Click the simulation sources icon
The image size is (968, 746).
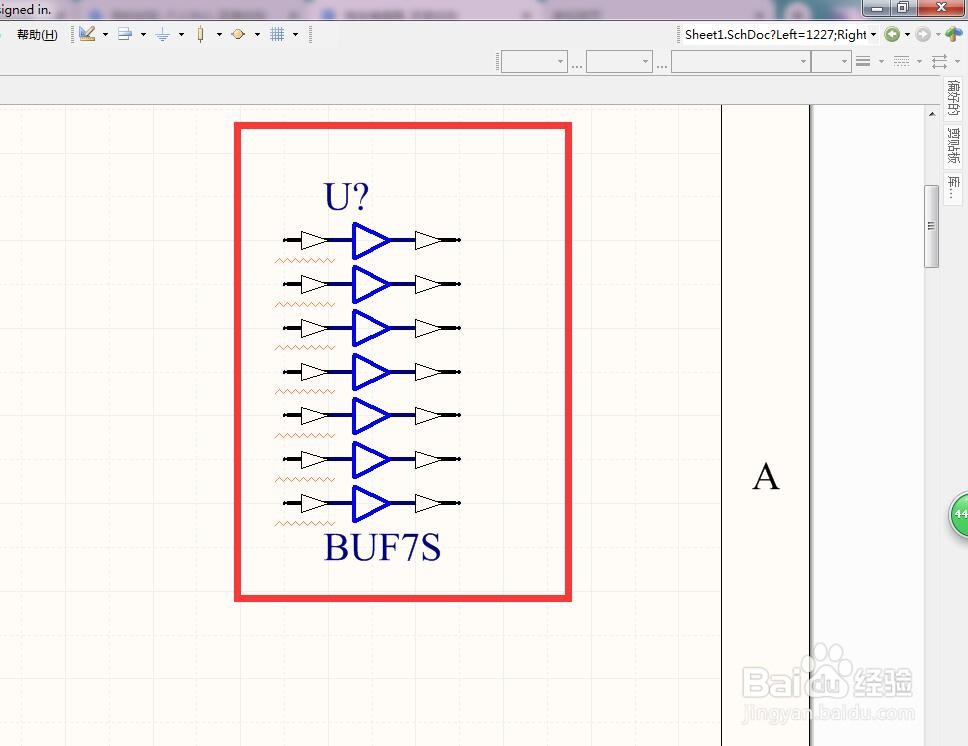tap(238, 34)
